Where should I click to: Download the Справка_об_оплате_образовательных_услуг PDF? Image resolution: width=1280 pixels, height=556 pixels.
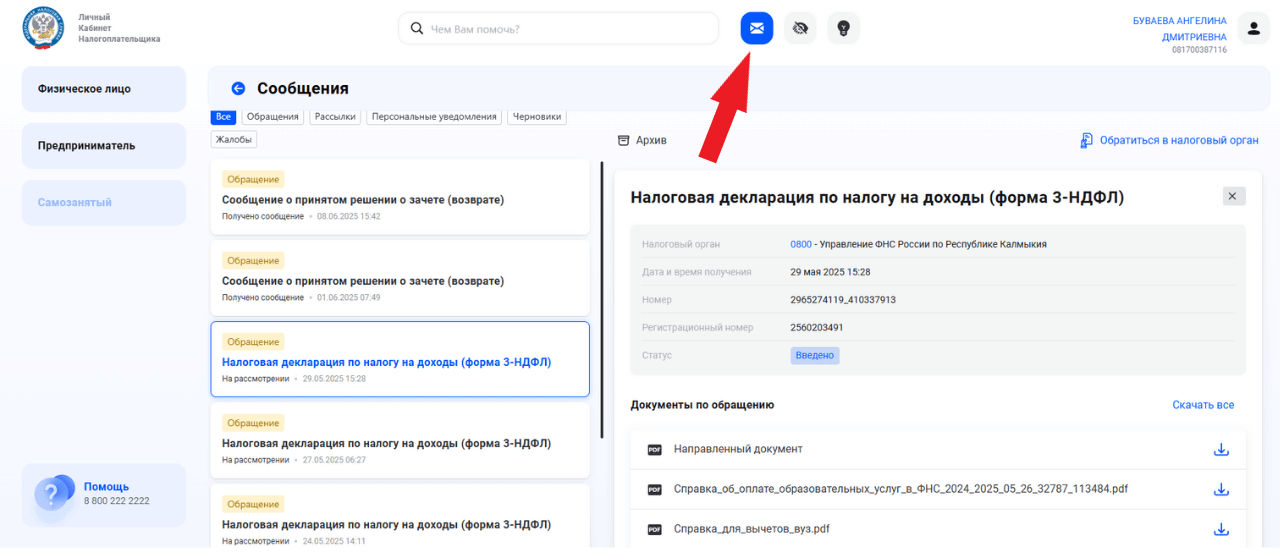[1221, 489]
